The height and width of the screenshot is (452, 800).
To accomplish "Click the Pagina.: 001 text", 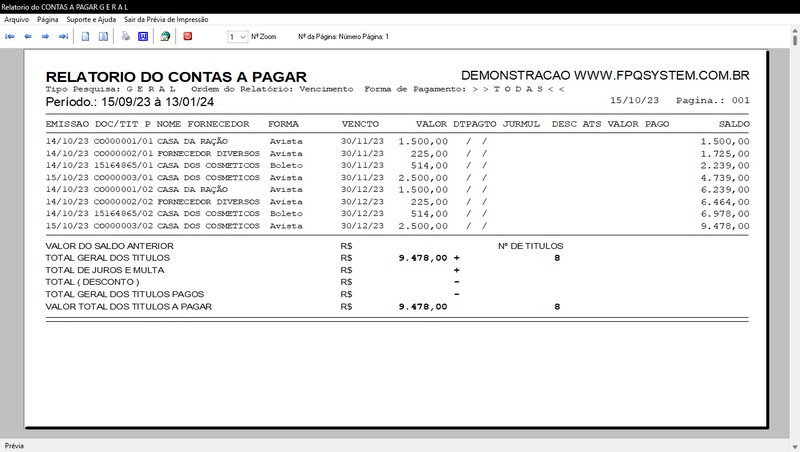I will 713,101.
